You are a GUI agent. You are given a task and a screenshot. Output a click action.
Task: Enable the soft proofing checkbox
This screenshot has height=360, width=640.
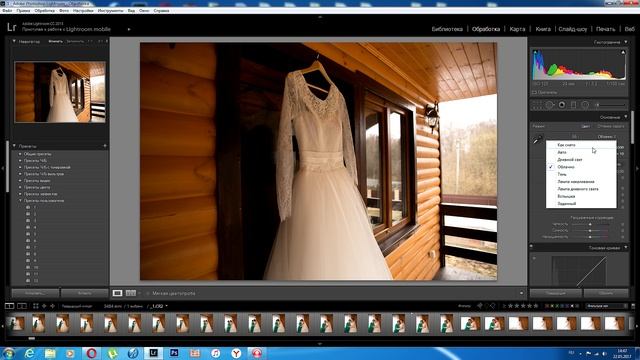[148, 293]
